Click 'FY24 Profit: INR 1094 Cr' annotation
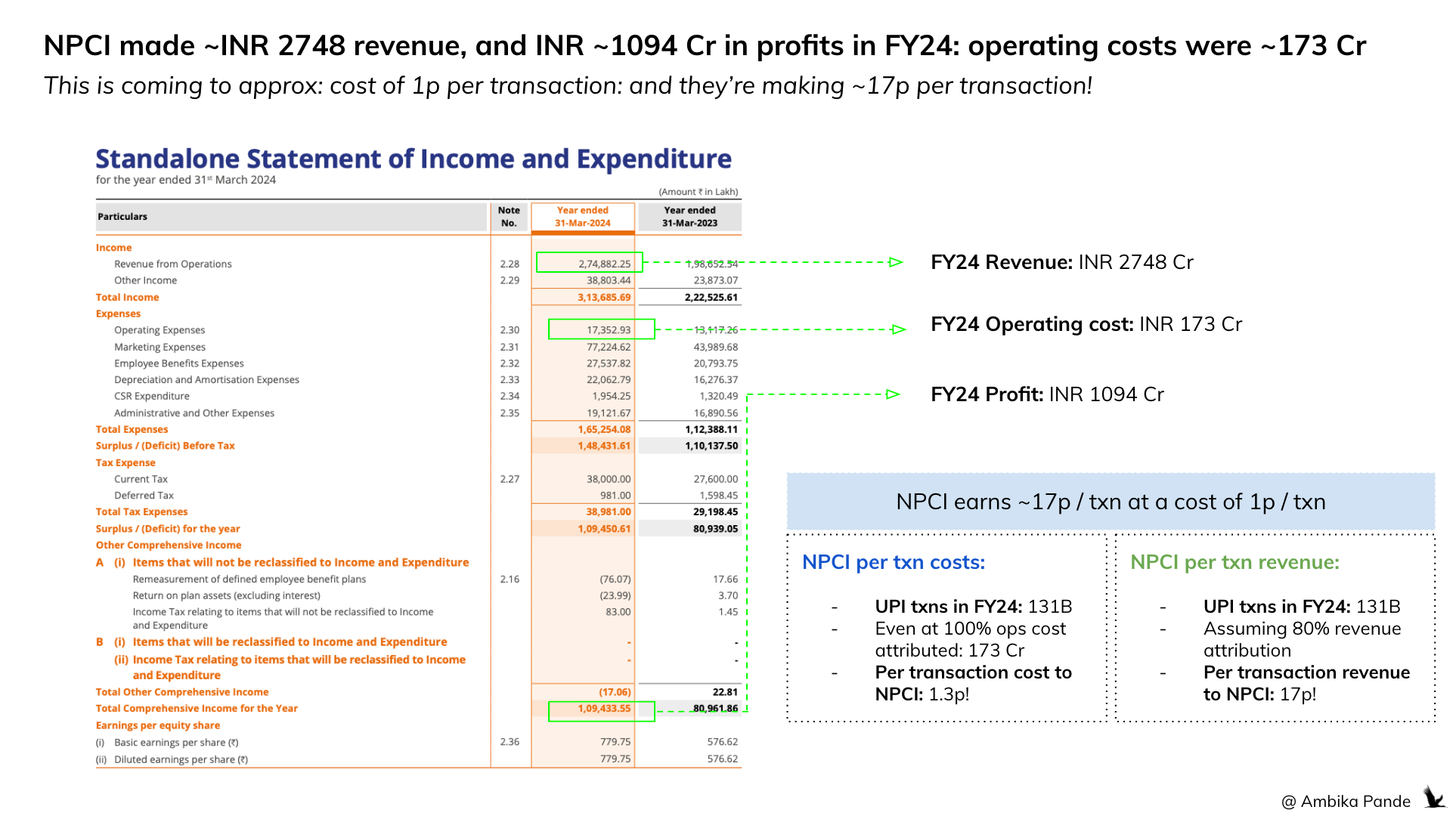 (1047, 394)
